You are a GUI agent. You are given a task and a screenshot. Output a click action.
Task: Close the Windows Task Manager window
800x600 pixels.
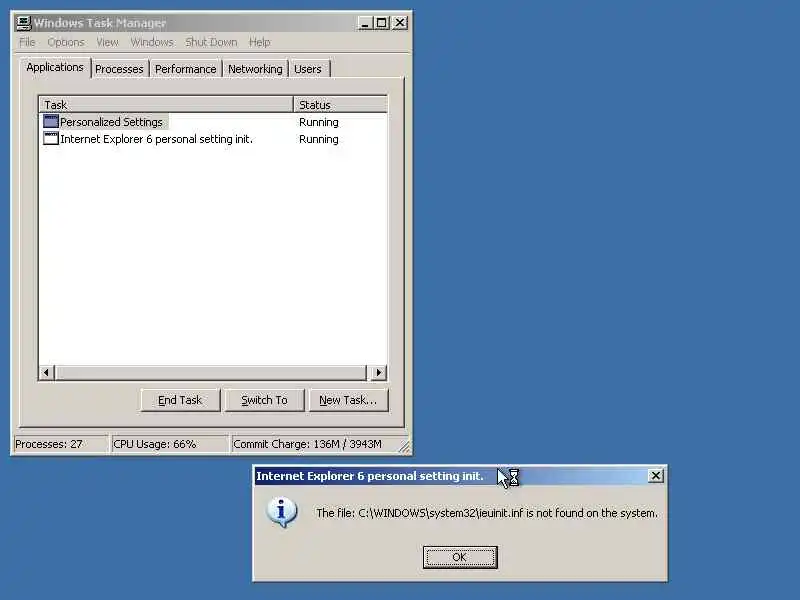pos(400,23)
